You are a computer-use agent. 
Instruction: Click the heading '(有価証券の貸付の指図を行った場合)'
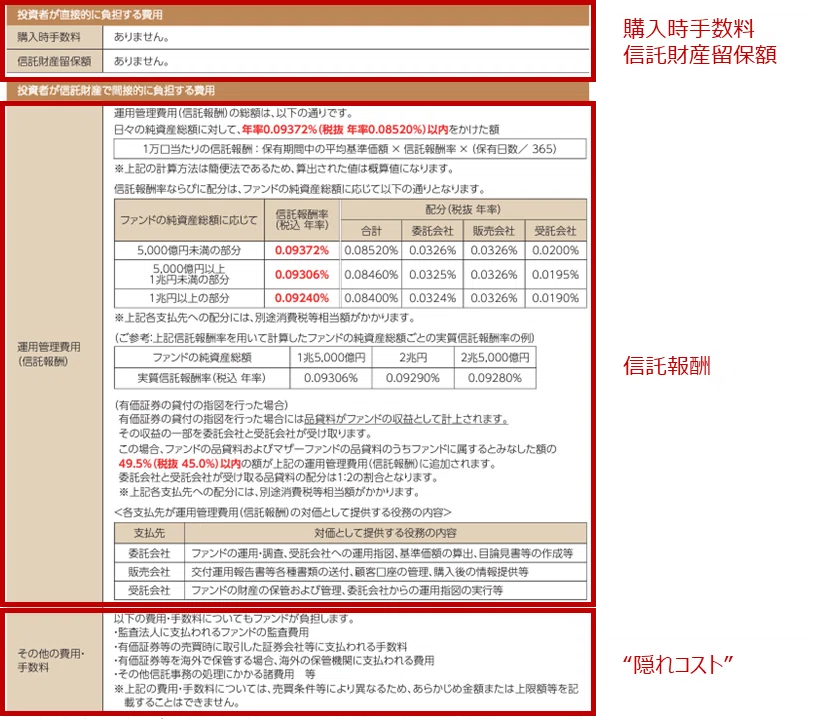click(x=201, y=404)
